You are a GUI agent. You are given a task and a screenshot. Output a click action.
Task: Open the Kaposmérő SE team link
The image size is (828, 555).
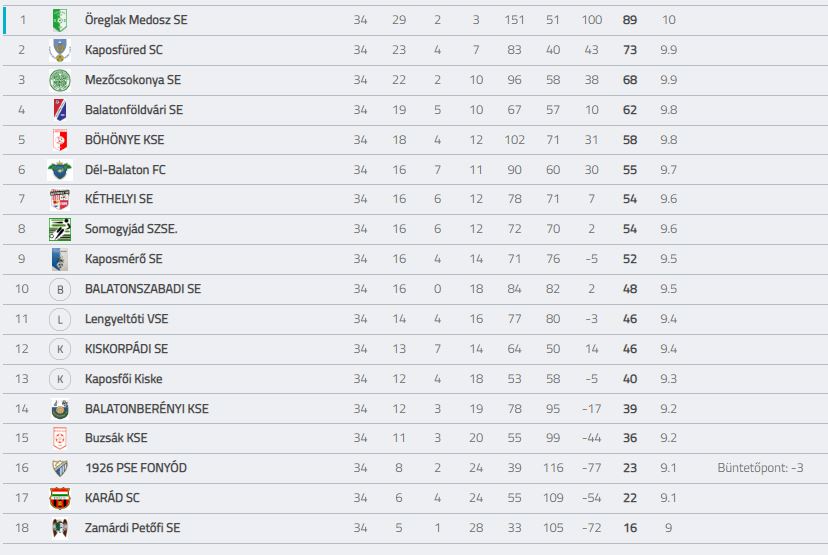[124, 259]
